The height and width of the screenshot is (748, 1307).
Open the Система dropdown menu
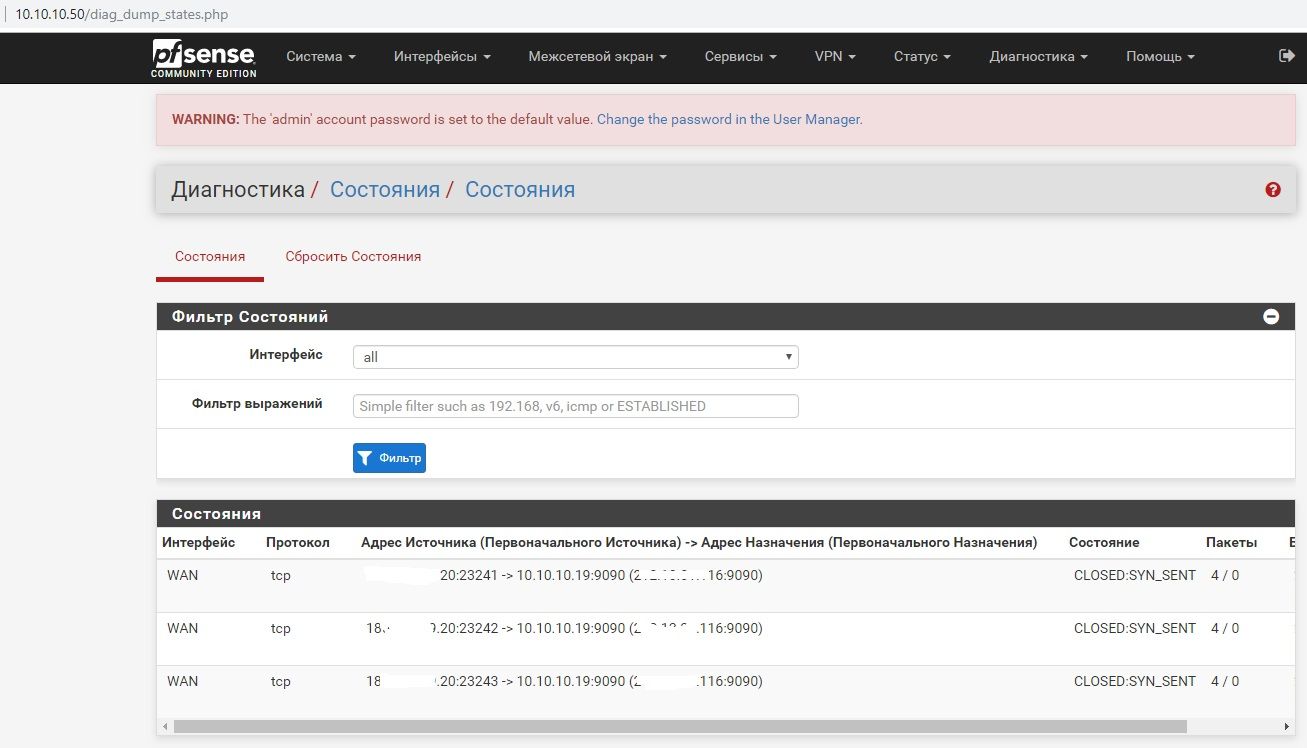pos(320,57)
